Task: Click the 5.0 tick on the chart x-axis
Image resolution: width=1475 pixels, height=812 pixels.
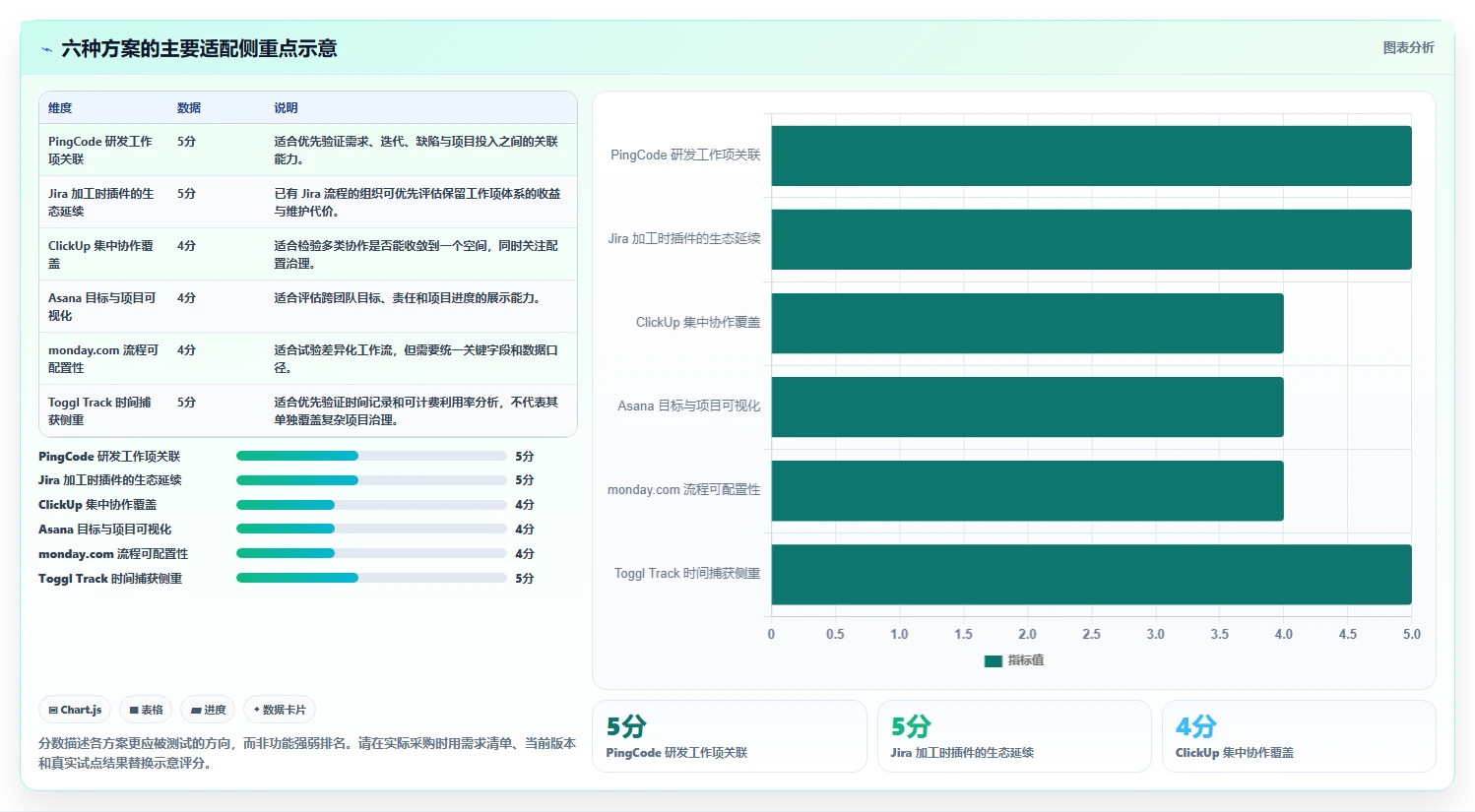Action: 1412,635
